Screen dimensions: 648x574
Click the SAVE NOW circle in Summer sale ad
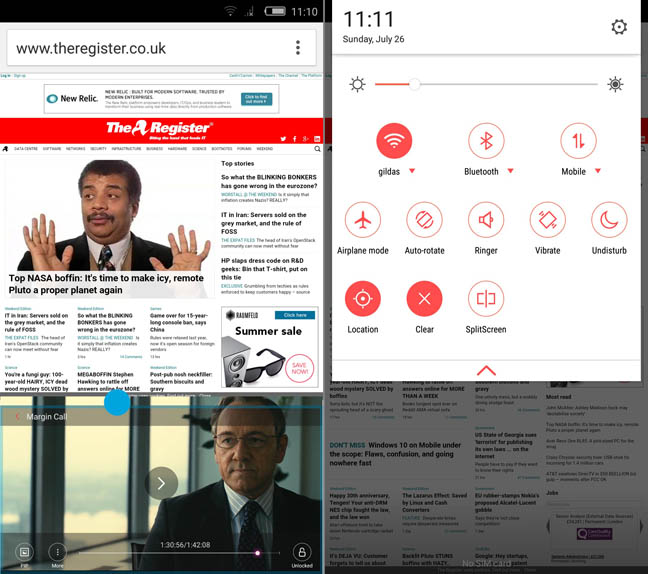(300, 368)
